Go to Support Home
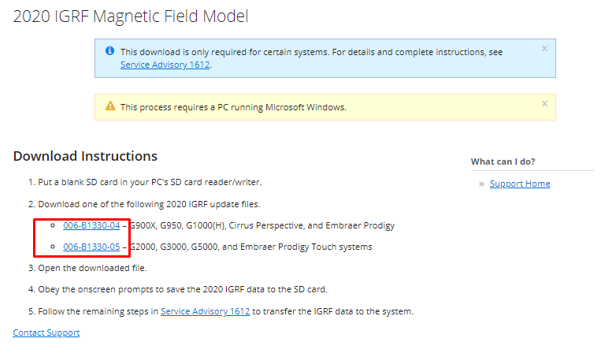This screenshot has width=609, height=360. pos(520,184)
